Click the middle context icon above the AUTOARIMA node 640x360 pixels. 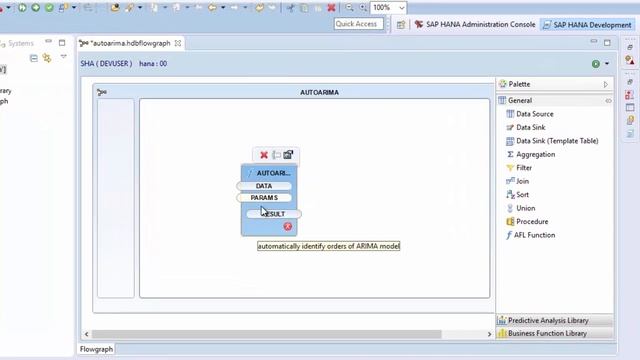point(276,155)
